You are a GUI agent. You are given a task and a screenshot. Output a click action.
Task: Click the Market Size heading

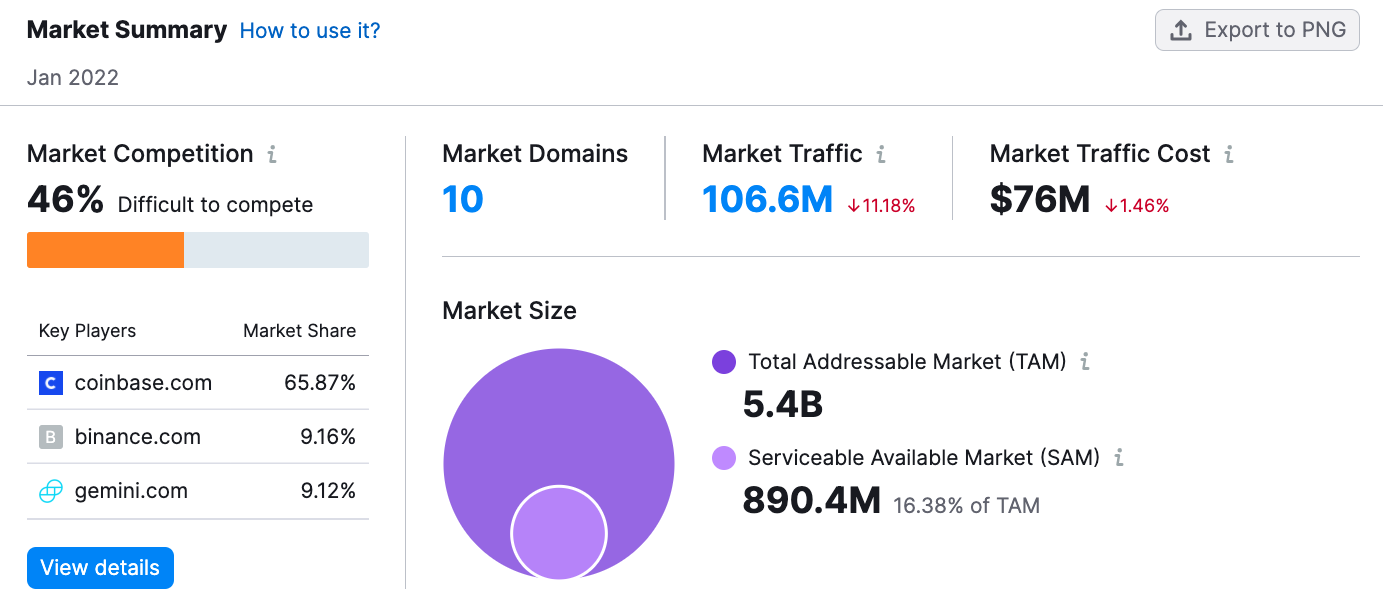pos(509,311)
